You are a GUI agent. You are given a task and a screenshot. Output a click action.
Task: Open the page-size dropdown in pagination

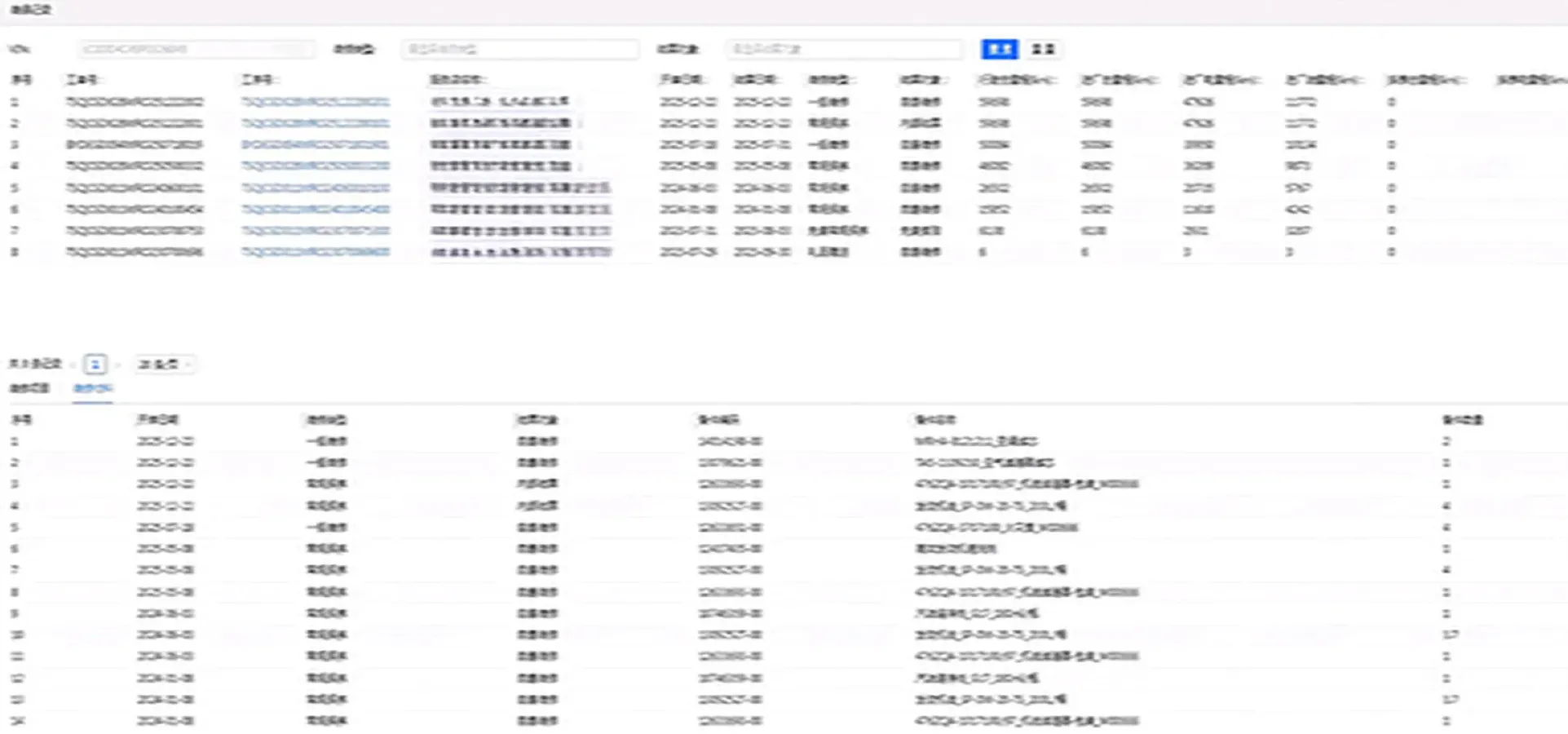click(164, 364)
